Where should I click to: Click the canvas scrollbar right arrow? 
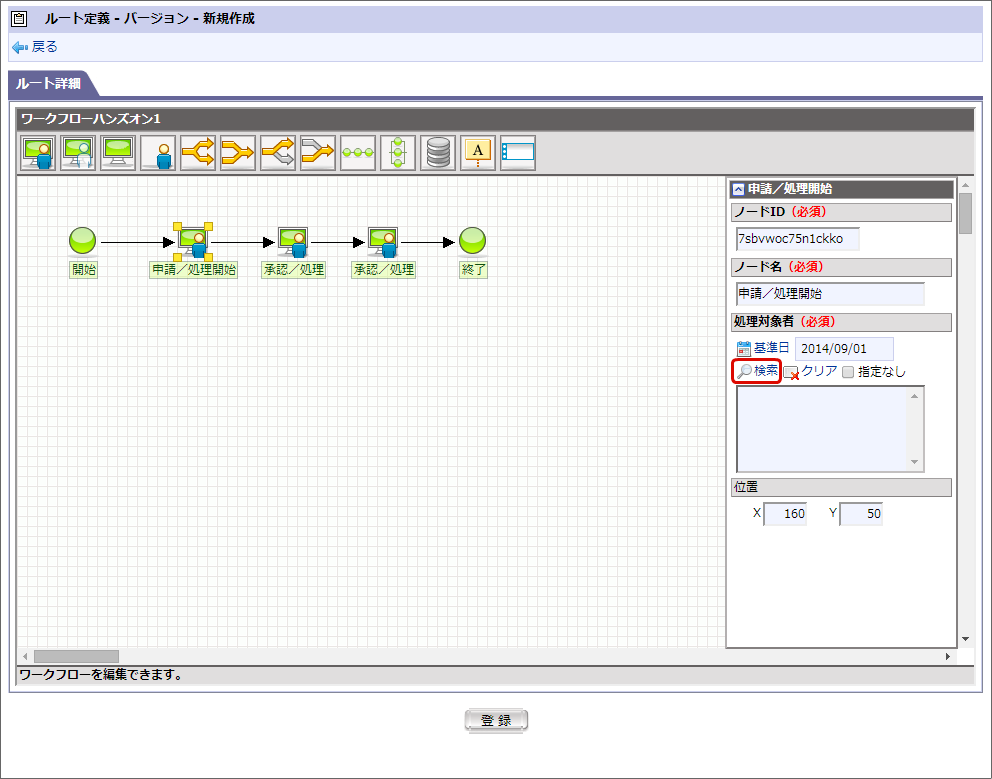pyautogui.click(x=948, y=656)
